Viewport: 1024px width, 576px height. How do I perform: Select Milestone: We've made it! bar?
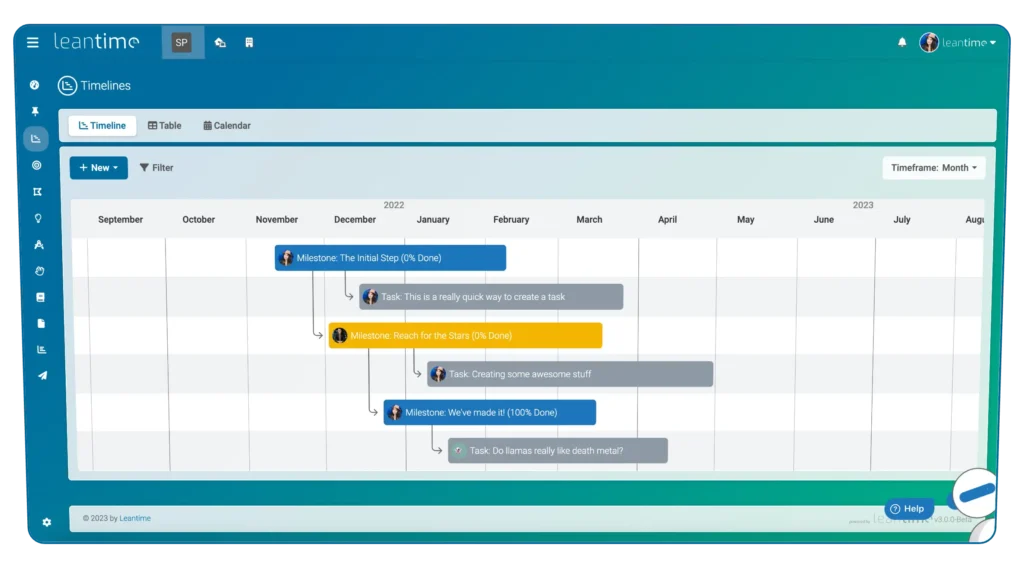point(490,413)
